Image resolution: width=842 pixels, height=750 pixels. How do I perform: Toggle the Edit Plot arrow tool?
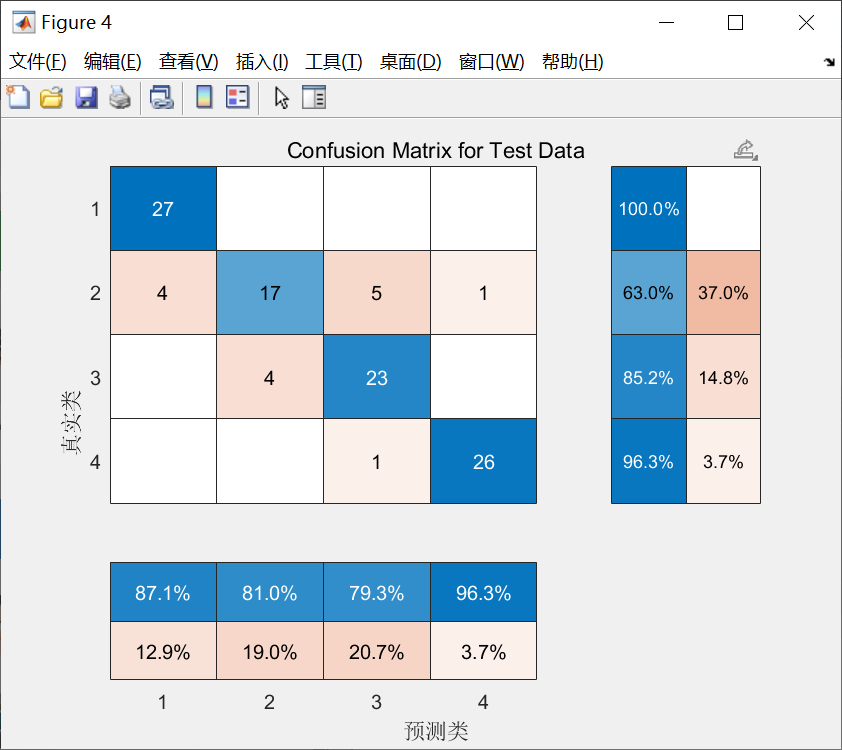point(281,97)
